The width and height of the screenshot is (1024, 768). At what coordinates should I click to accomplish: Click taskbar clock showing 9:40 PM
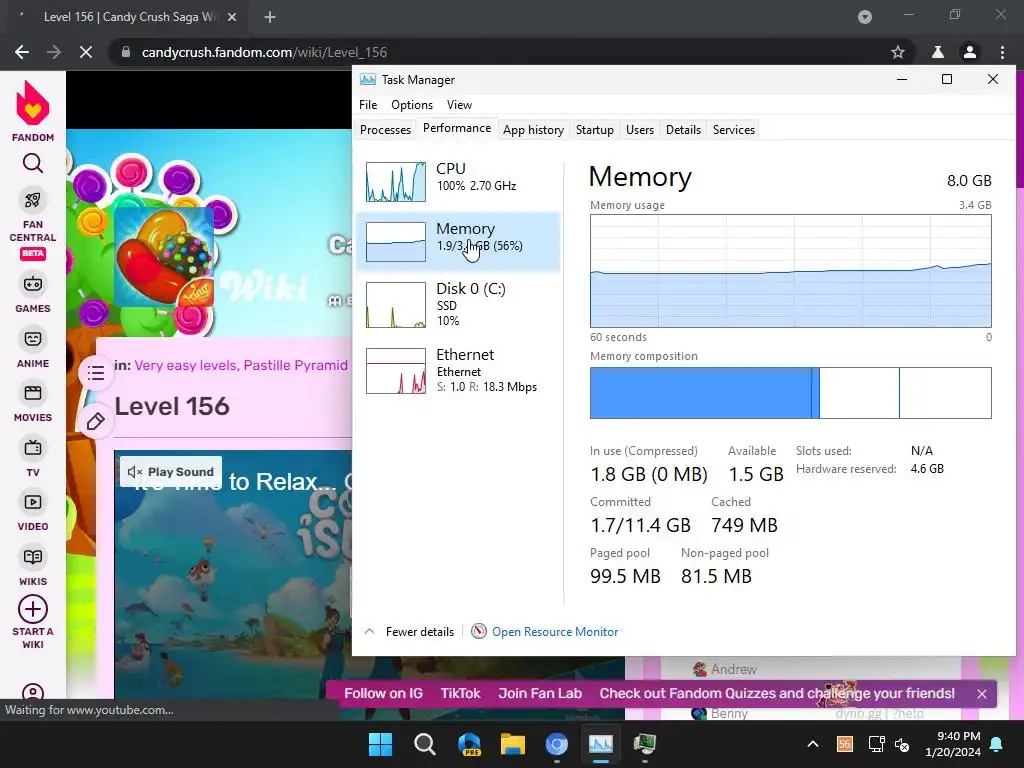pyautogui.click(x=953, y=744)
